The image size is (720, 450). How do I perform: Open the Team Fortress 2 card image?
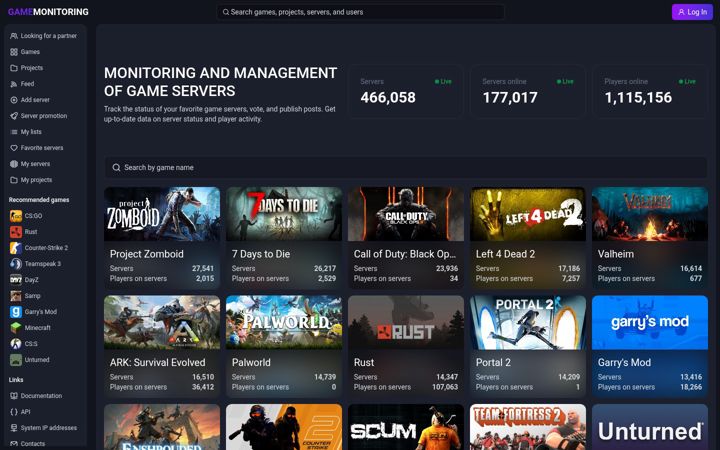(x=528, y=427)
